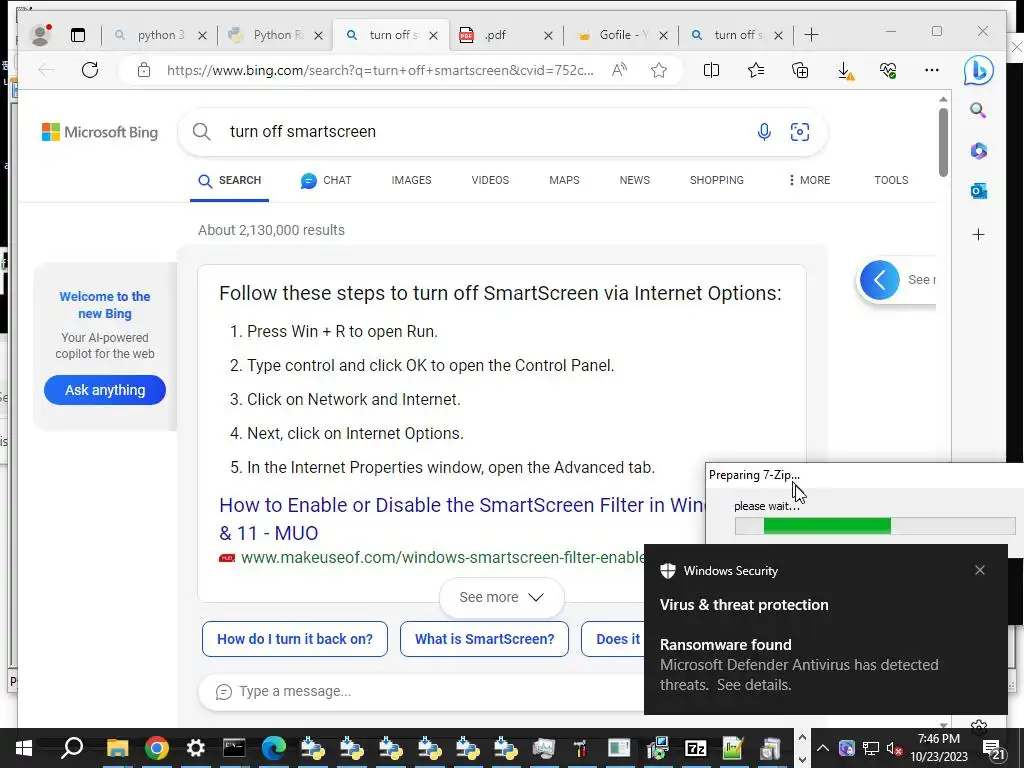Image resolution: width=1024 pixels, height=768 pixels.
Task: Open Edge Settings and more menu
Action: (x=932, y=70)
